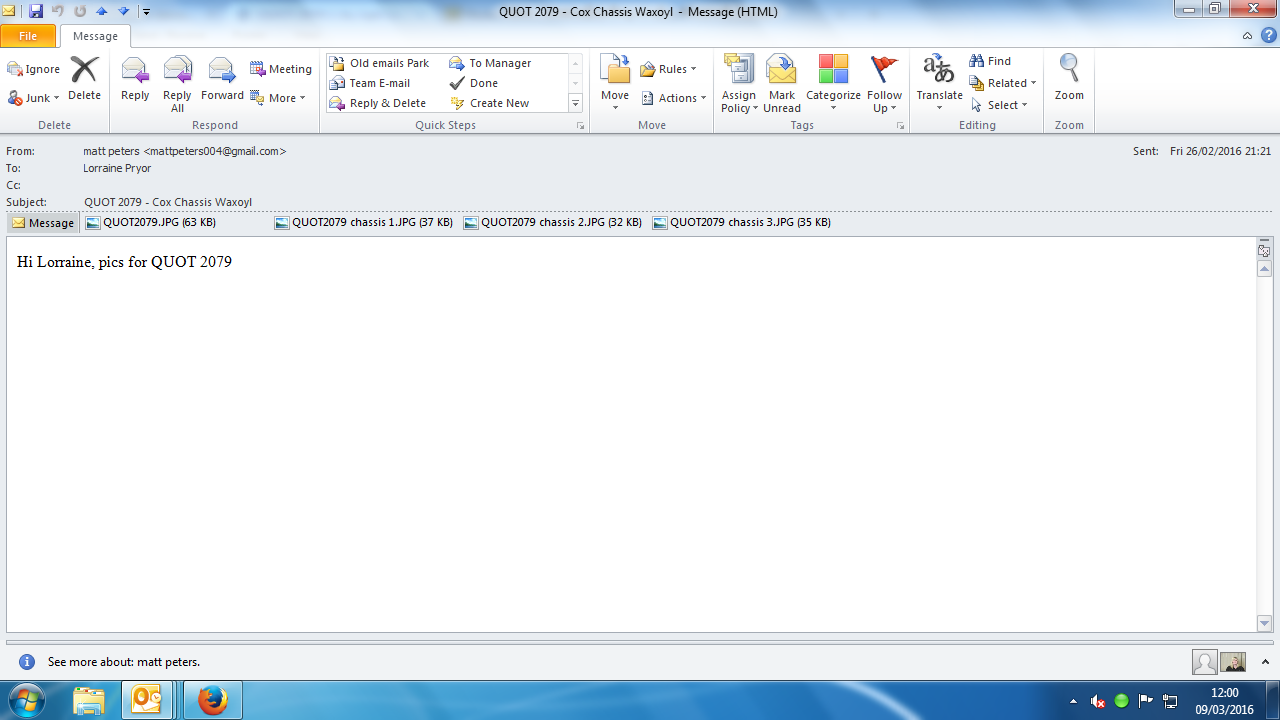This screenshot has height=720, width=1280.
Task: Switch to Outlook on the taskbar
Action: (147, 700)
